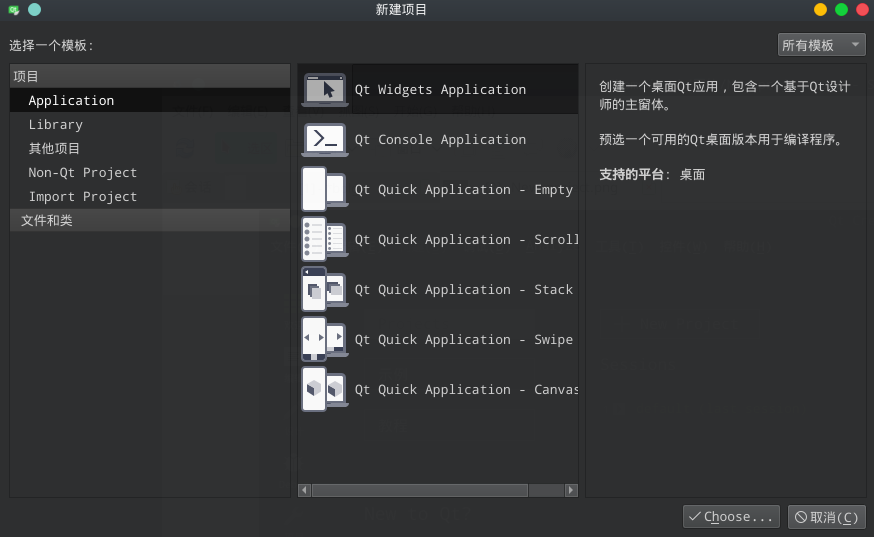Viewport: 874px width, 537px height.
Task: Click the horizontal scrollbar left arrow
Action: click(x=305, y=490)
